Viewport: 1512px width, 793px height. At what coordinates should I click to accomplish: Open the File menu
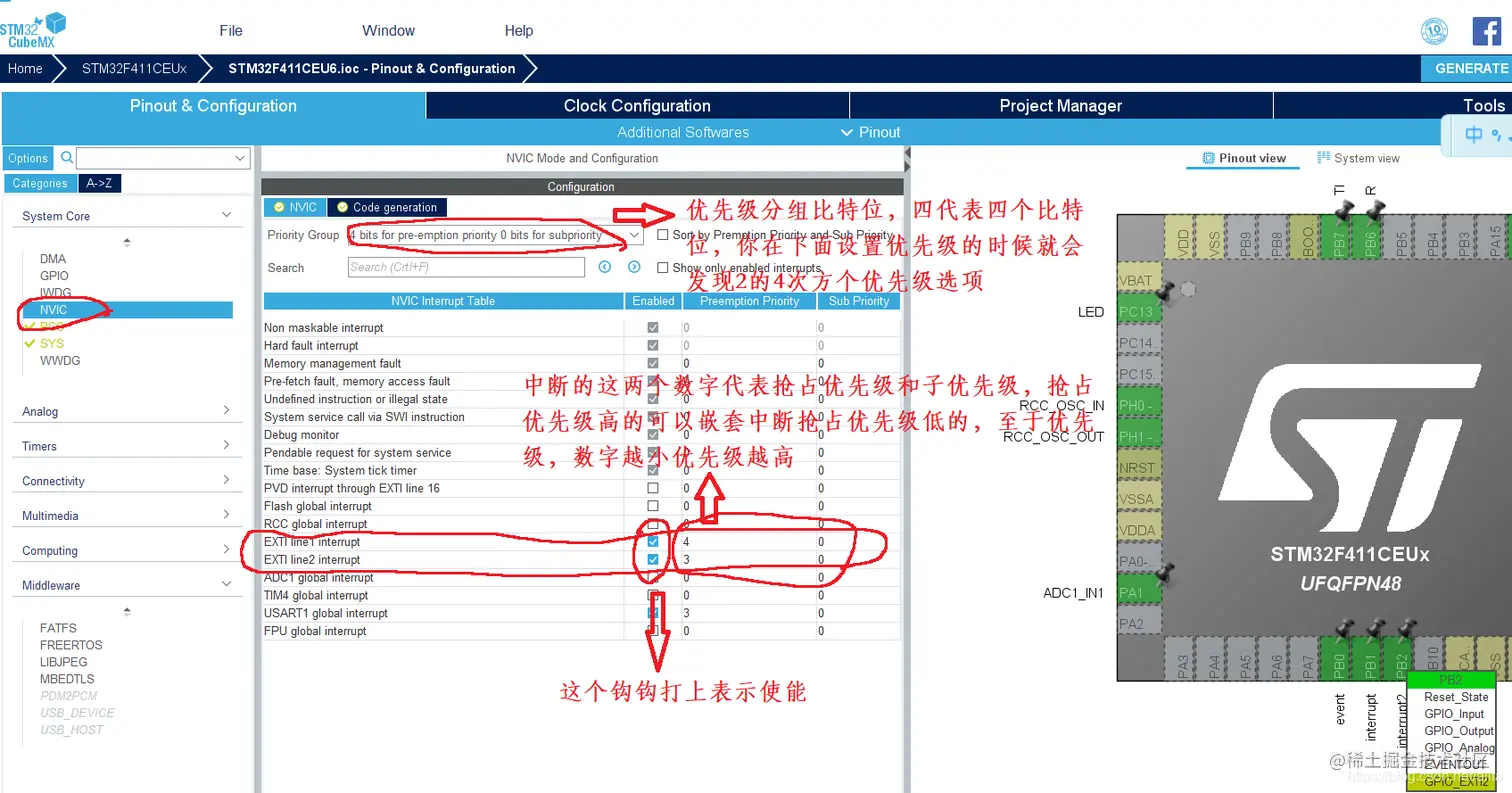click(231, 31)
